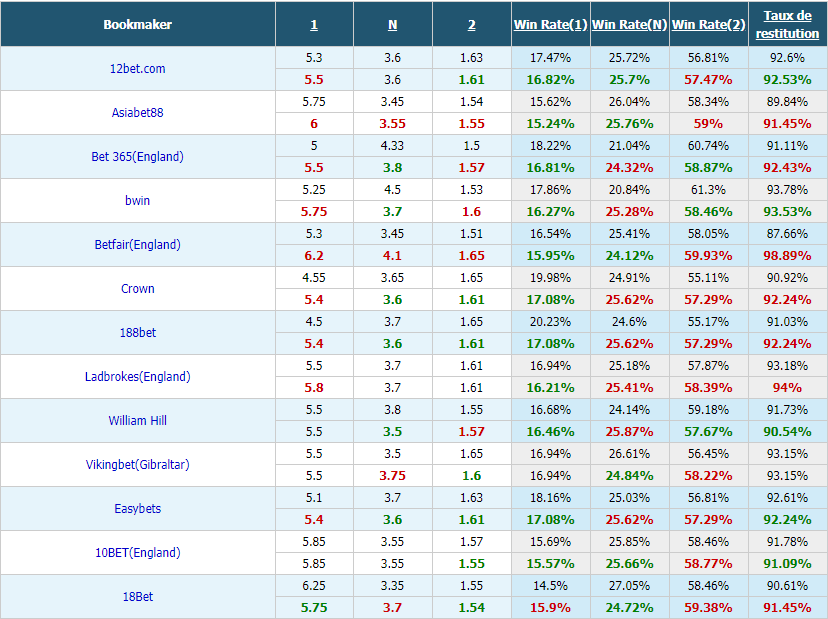Select Asiabet88's 59% win rate
Viewport: 828px width, 619px height.
tap(708, 124)
